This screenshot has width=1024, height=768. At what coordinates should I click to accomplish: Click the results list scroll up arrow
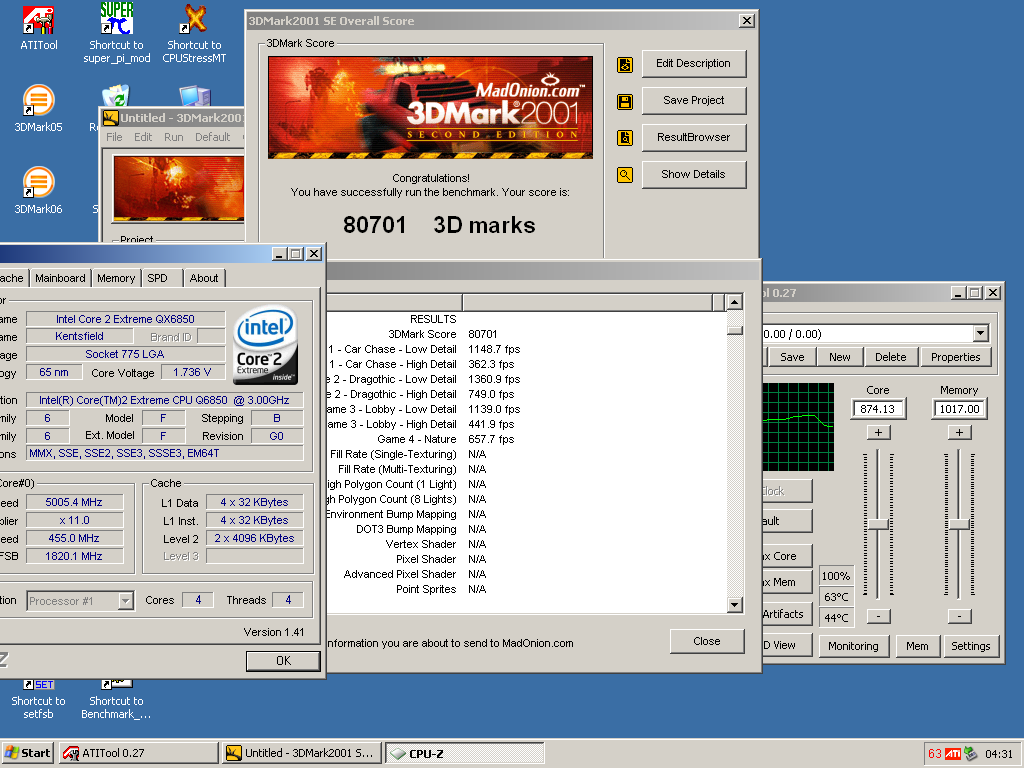735,302
